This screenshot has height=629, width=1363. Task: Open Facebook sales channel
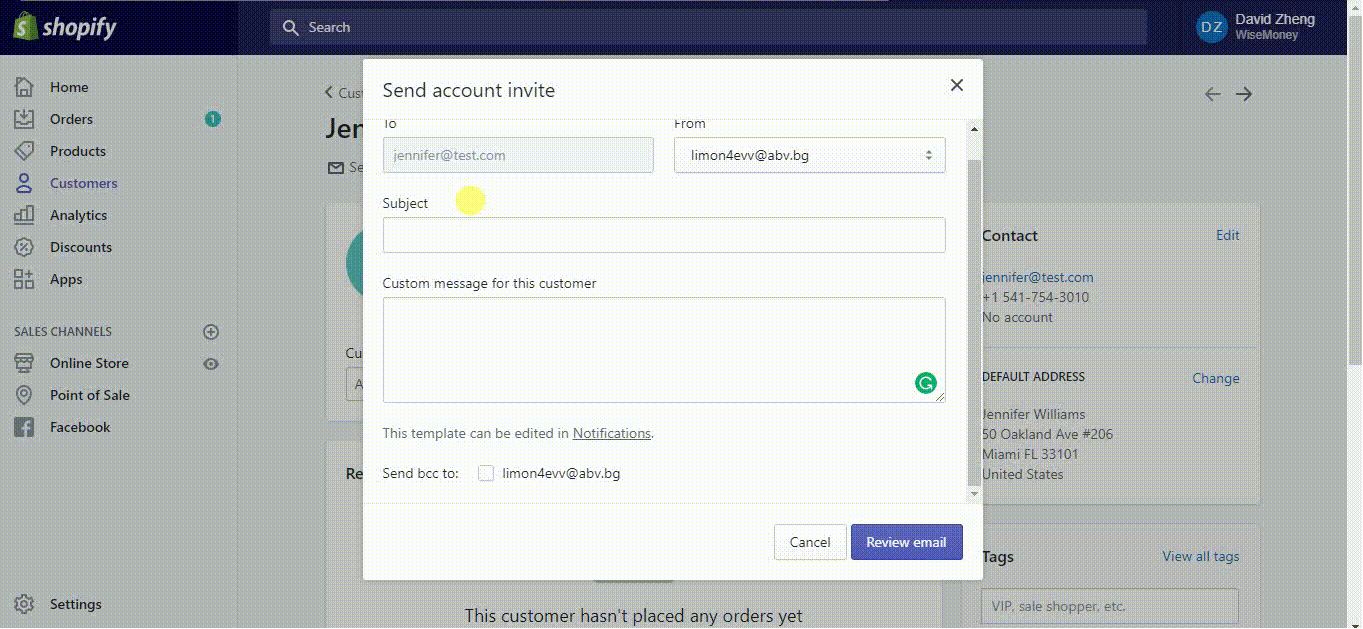[x=80, y=427]
